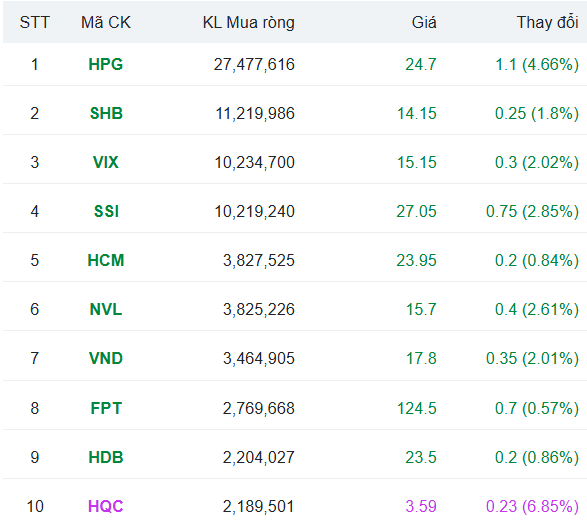Click the Mã CK column header
587x522 pixels.
tap(106, 22)
